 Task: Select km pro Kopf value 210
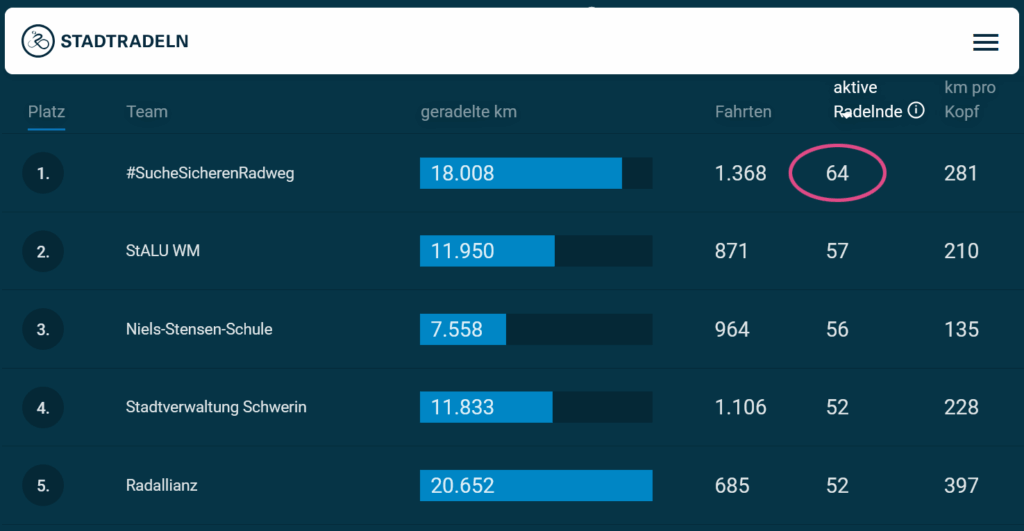[x=961, y=251]
